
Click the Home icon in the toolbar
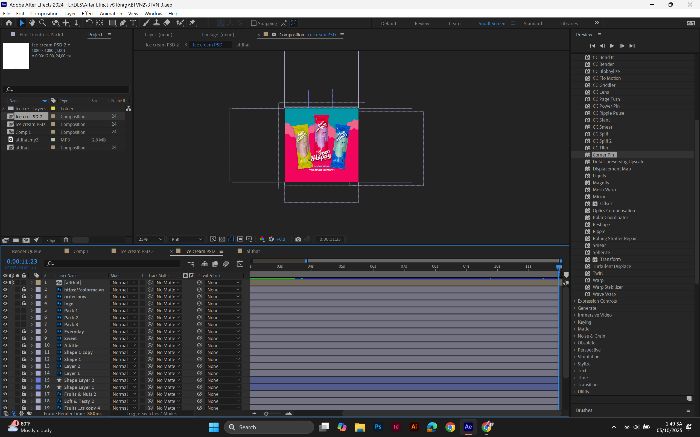click(9, 23)
